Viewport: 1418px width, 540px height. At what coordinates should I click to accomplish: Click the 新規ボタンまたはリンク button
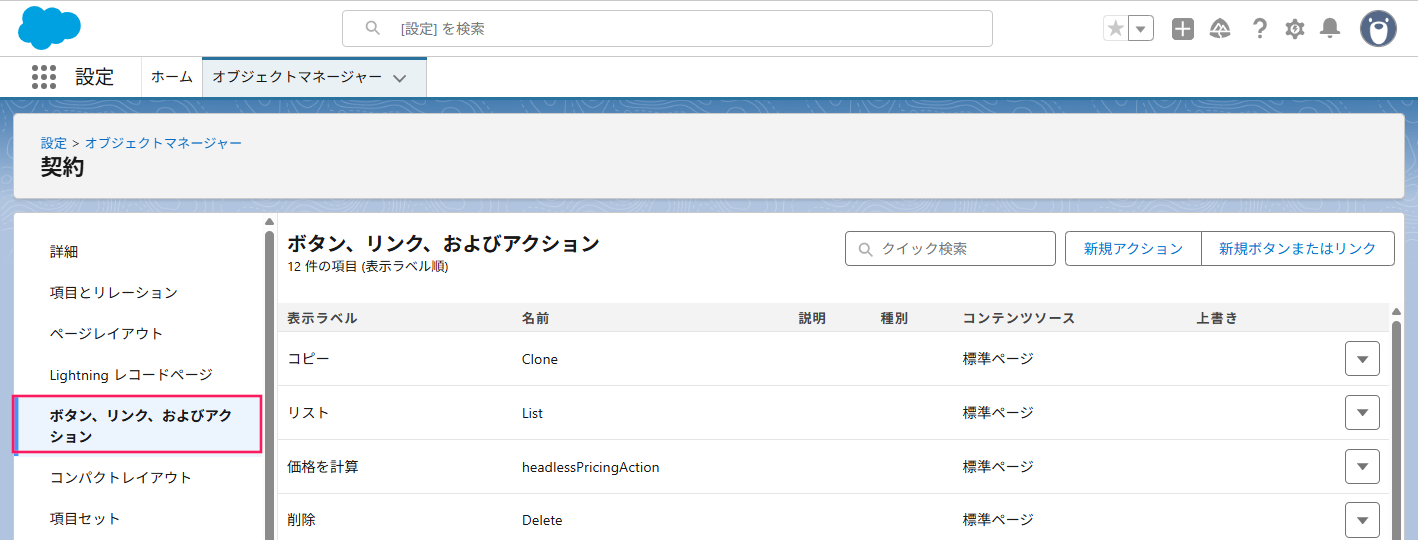pos(1298,249)
